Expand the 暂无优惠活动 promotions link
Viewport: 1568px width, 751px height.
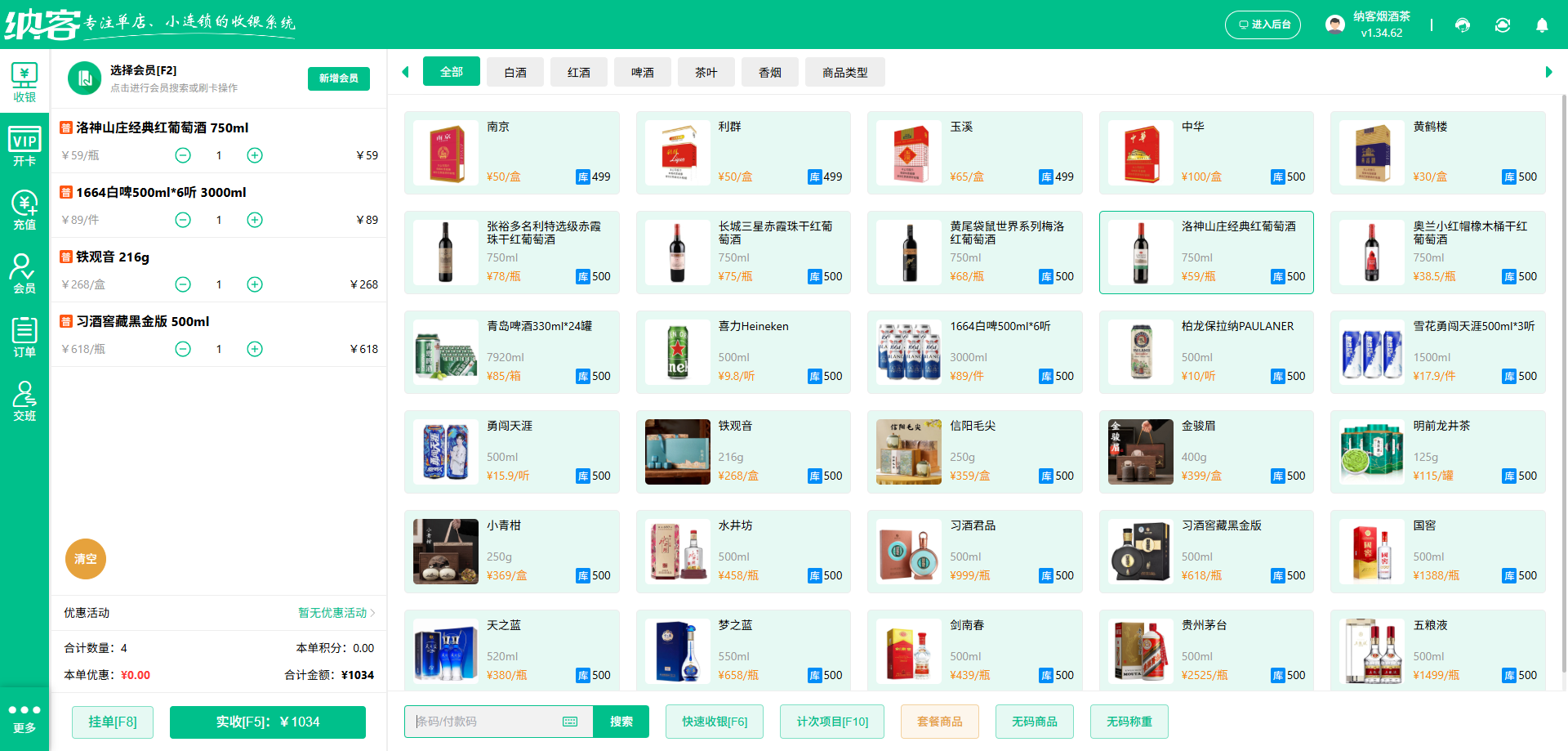point(336,613)
